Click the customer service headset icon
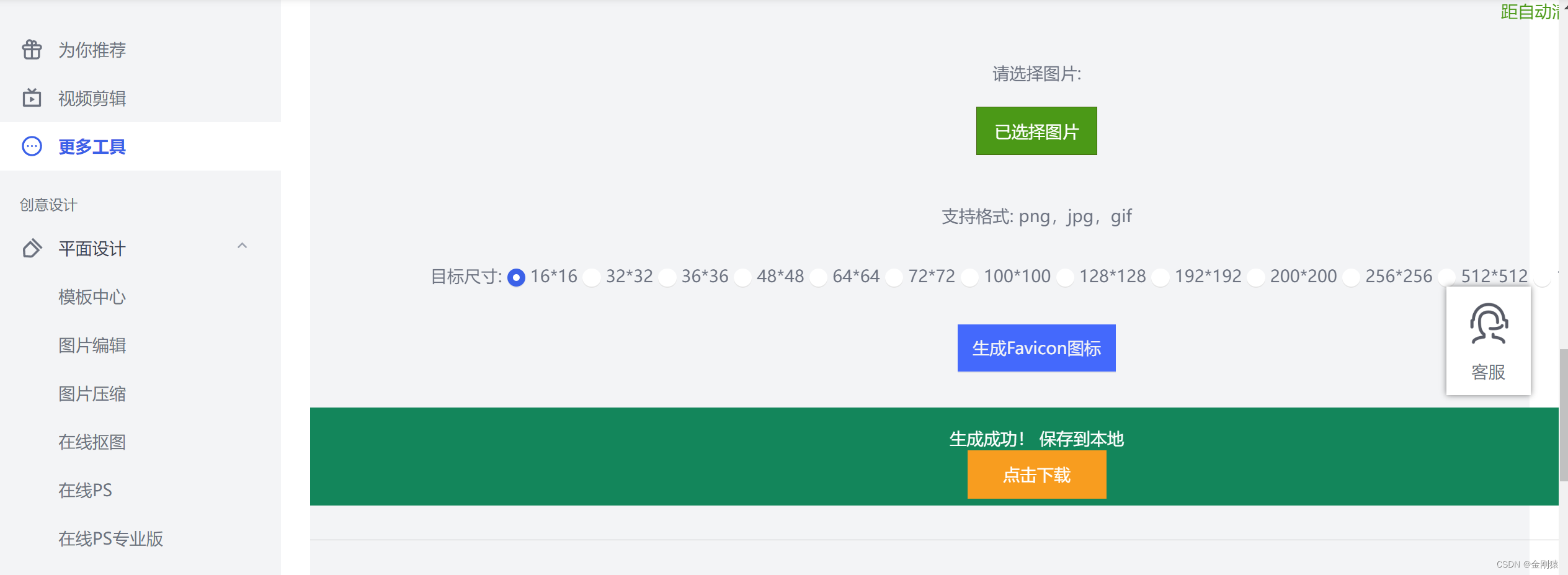Screen dimensions: 1568x575 (1488, 323)
